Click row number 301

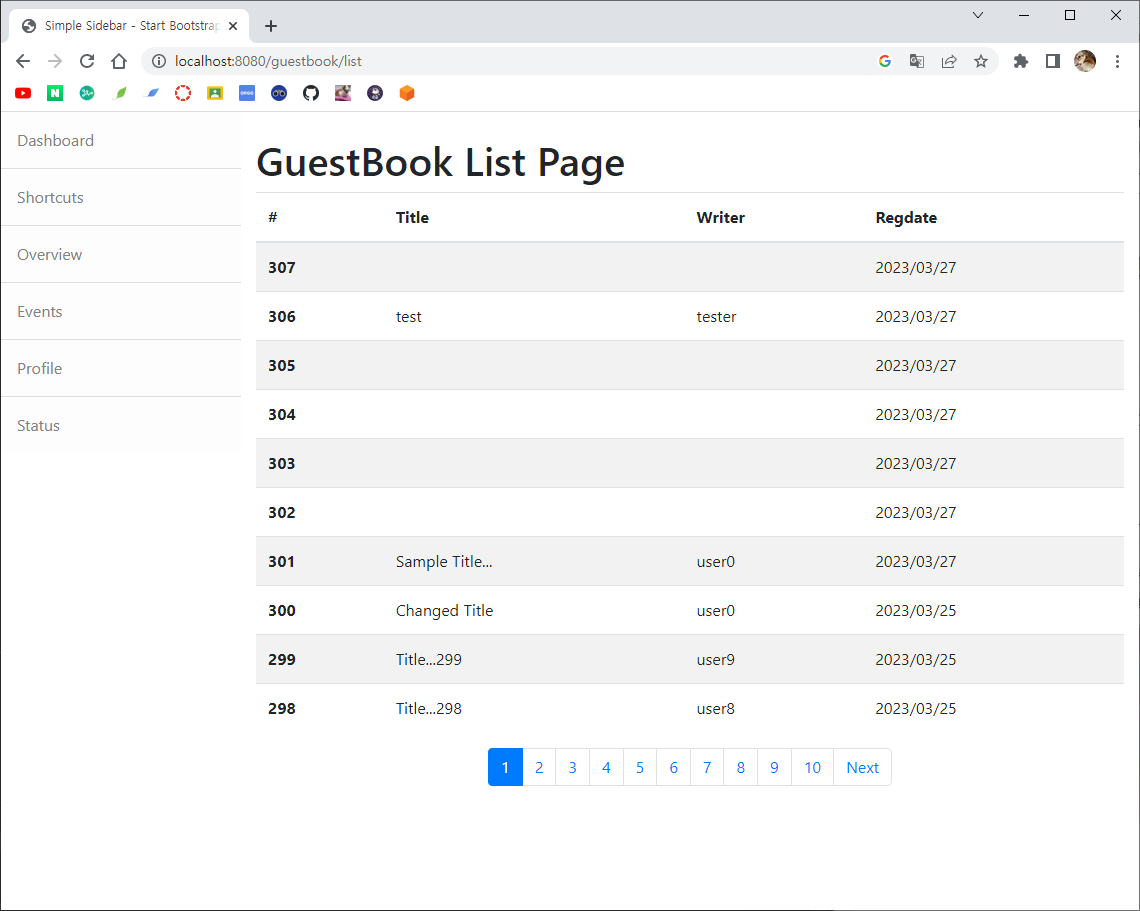[281, 561]
